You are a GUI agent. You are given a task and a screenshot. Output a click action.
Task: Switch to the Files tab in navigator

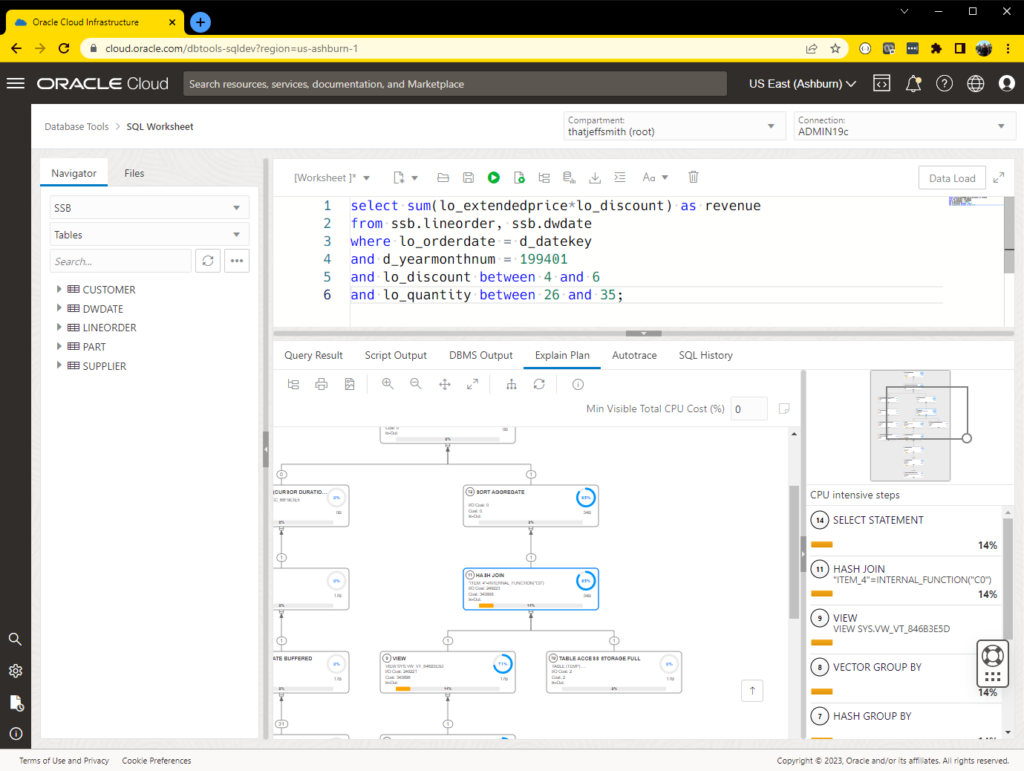(134, 173)
